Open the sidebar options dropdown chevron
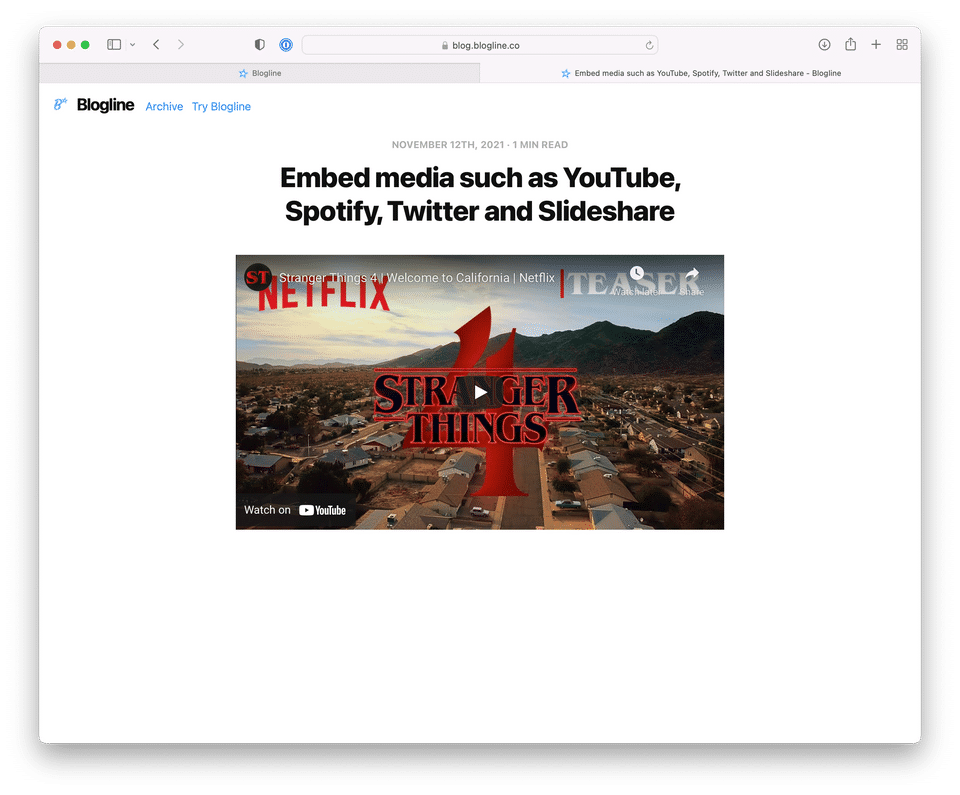This screenshot has height=795, width=960. 132,45
